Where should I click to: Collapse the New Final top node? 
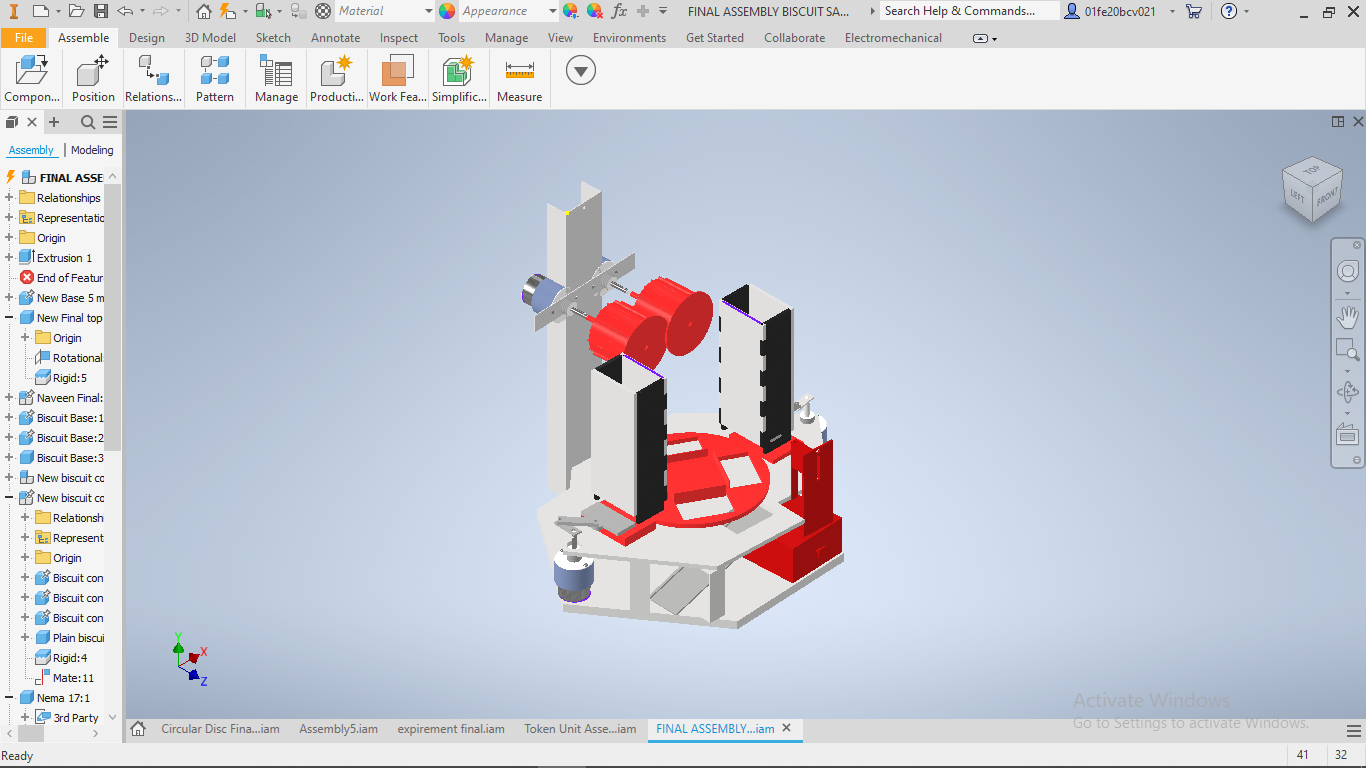click(9, 317)
